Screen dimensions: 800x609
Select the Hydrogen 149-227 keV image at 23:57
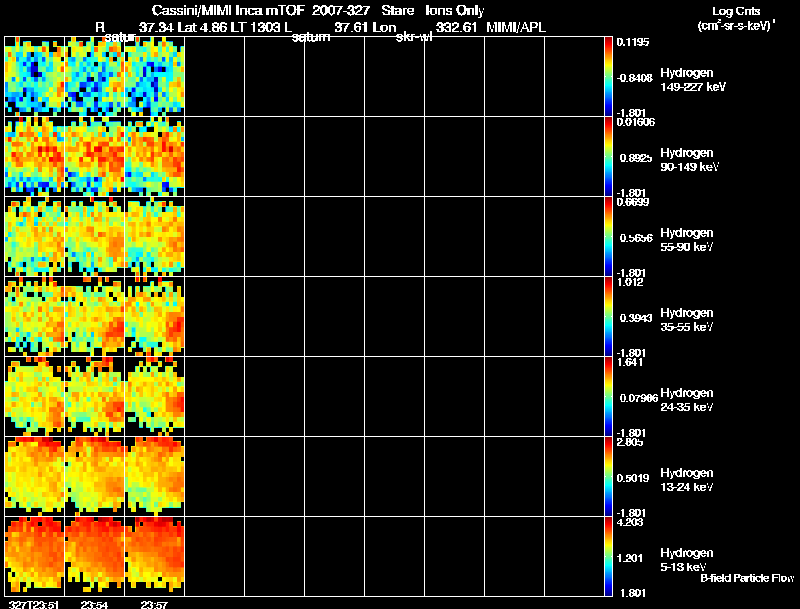coord(155,77)
